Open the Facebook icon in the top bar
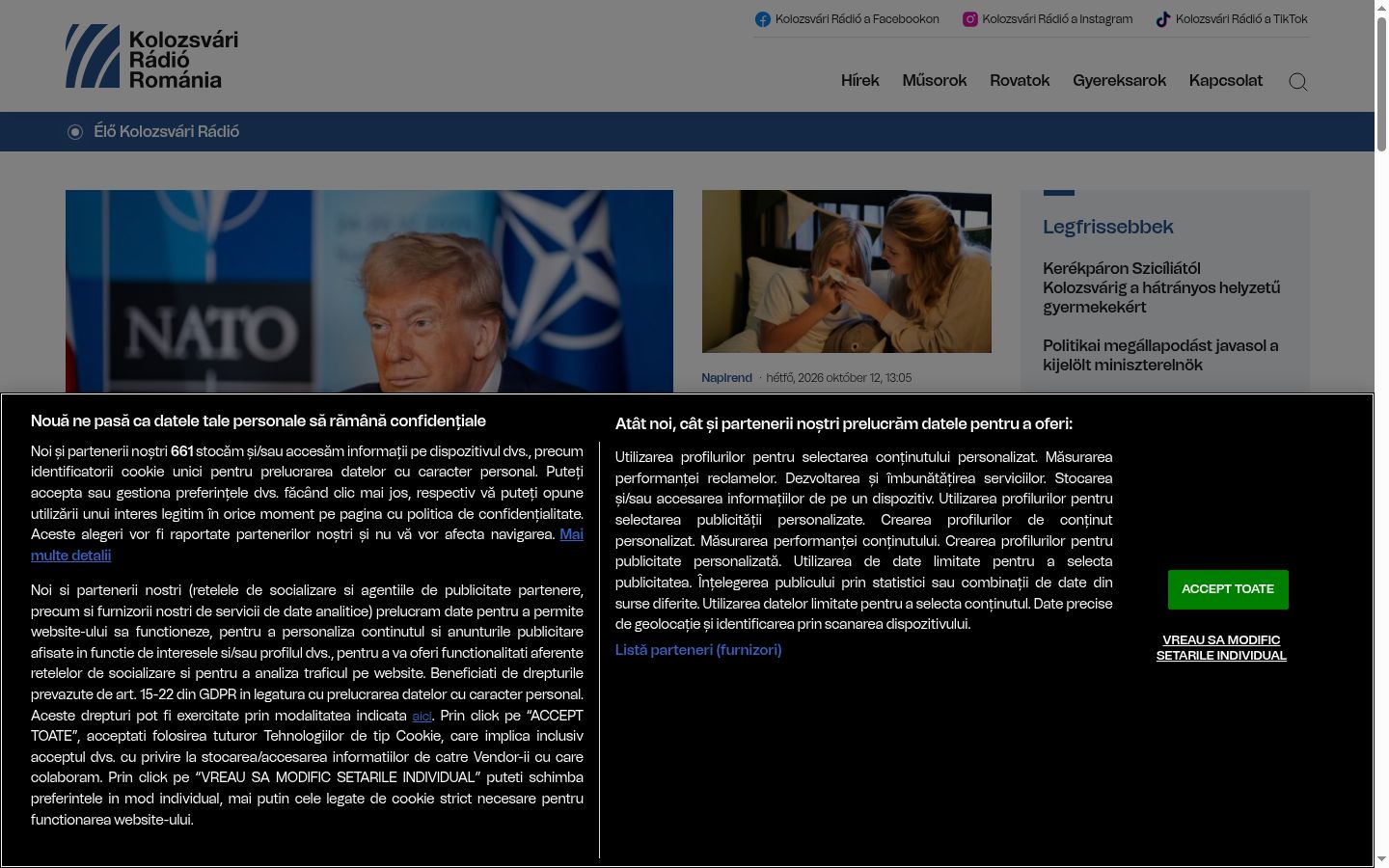Image resolution: width=1389 pixels, height=868 pixels. [763, 19]
